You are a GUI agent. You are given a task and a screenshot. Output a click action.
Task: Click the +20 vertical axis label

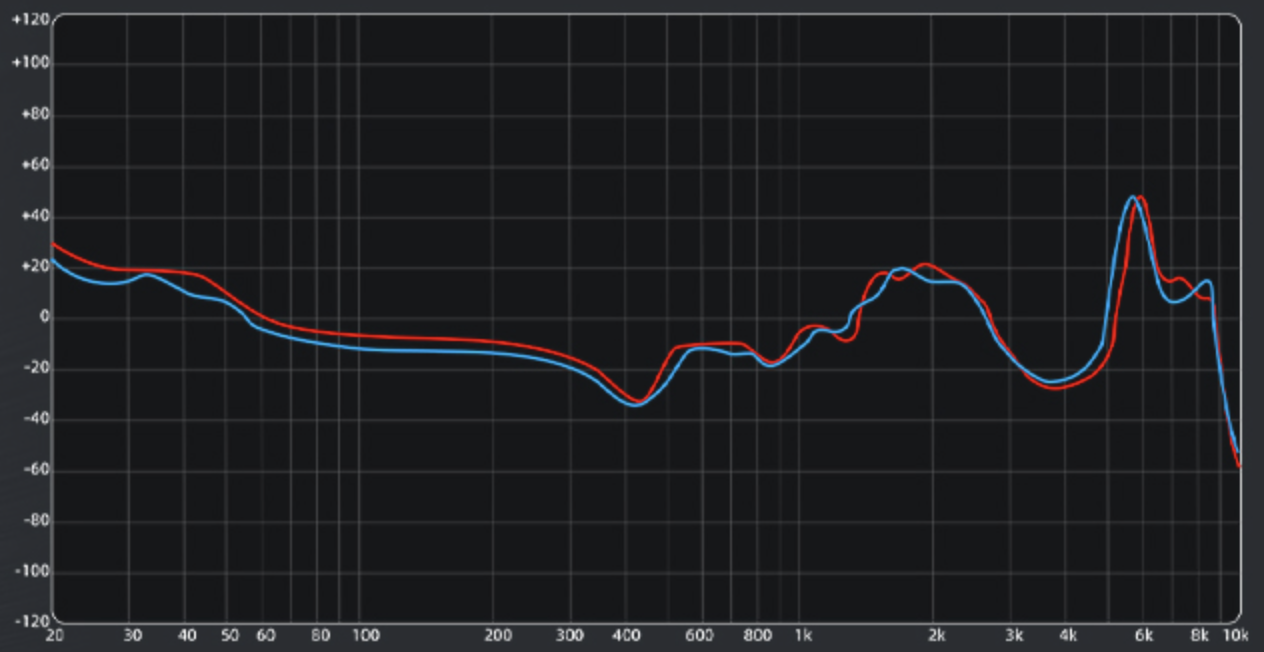pyautogui.click(x=34, y=267)
